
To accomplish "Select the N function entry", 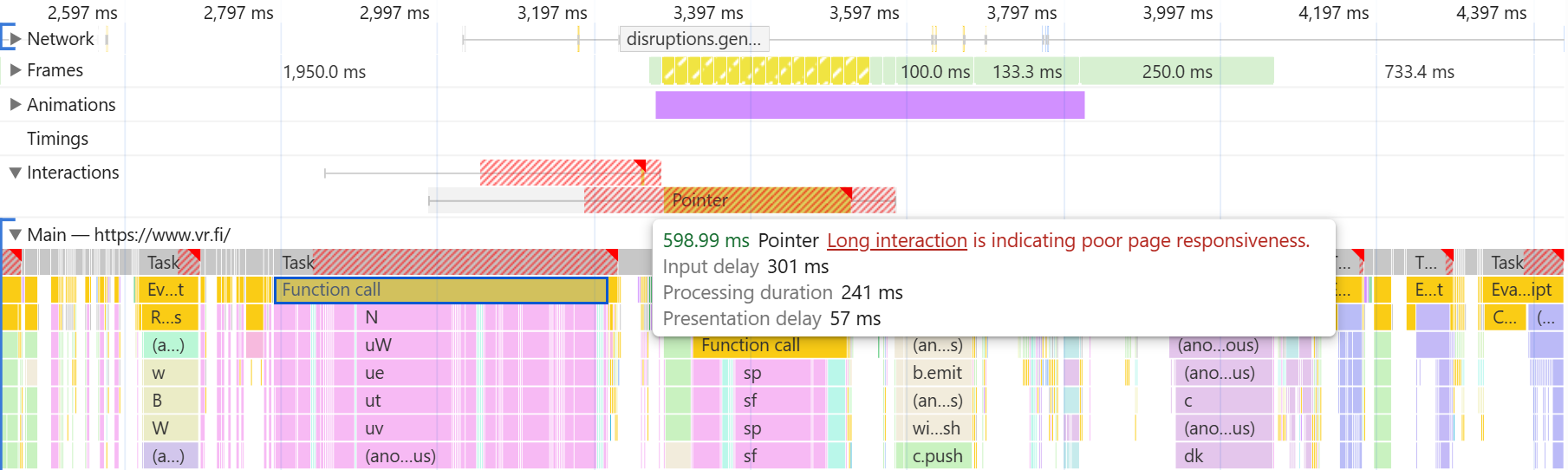I will pos(371,317).
